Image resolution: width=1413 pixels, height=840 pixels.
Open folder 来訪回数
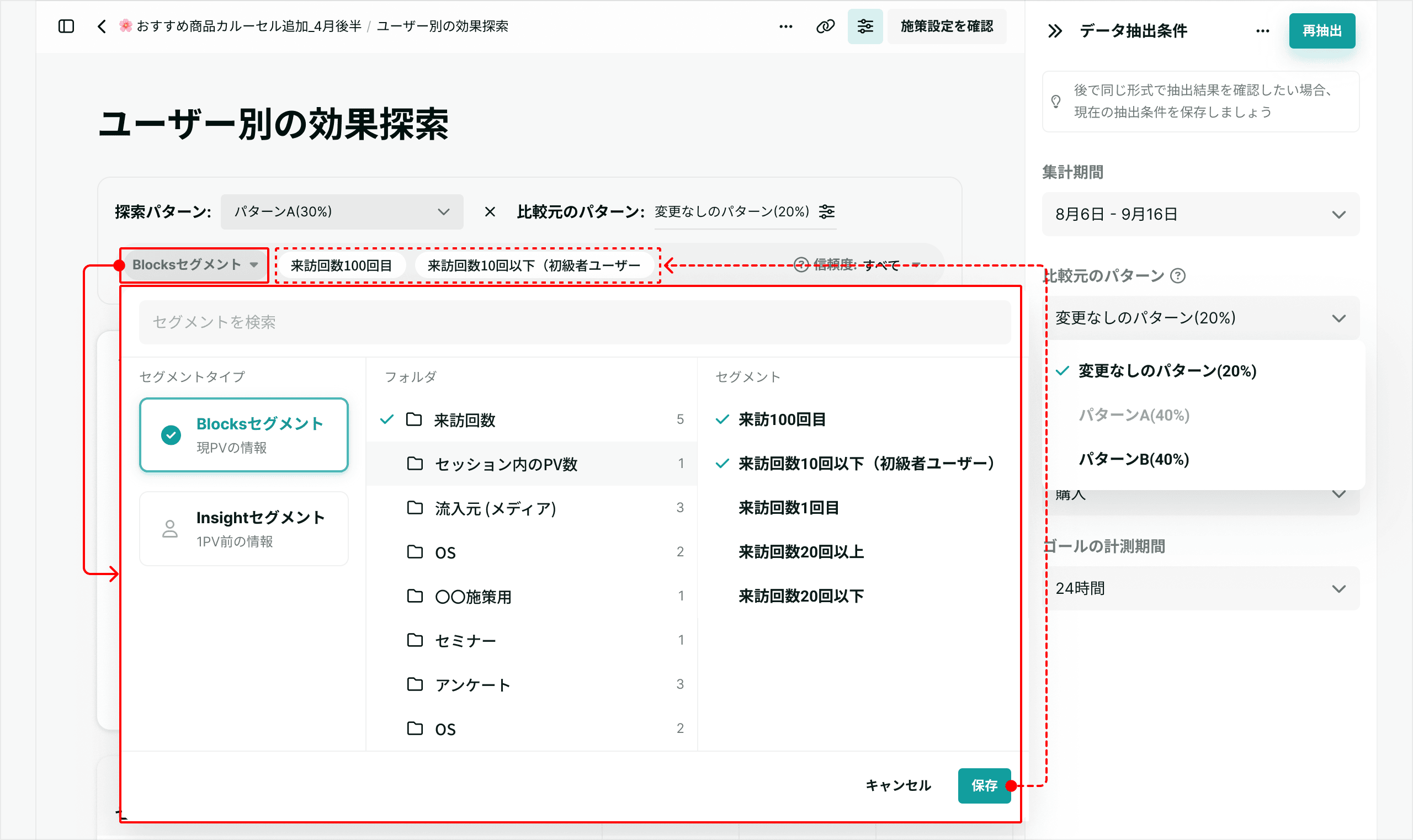532,419
